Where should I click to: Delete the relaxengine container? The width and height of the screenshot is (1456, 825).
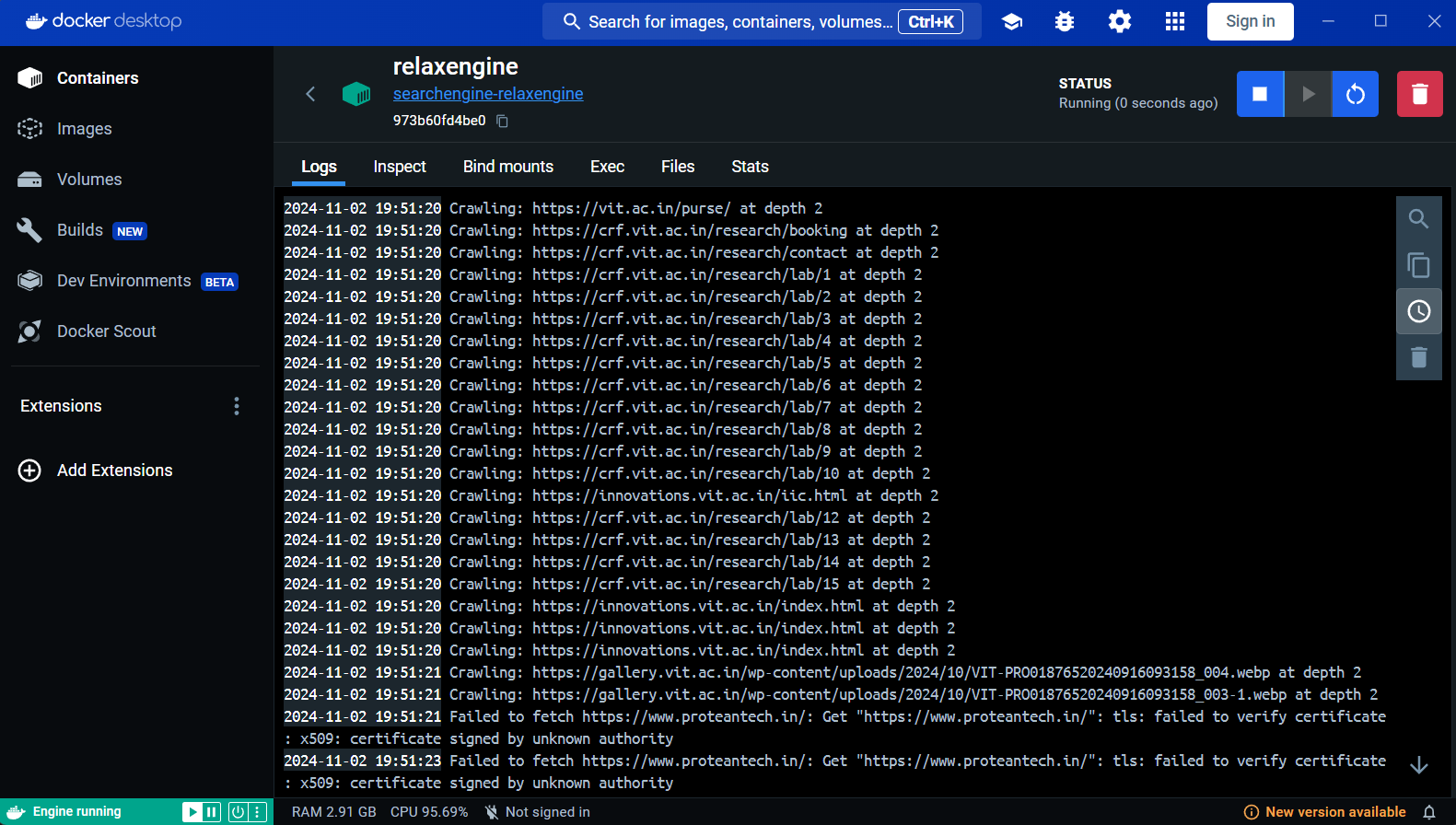click(1420, 94)
